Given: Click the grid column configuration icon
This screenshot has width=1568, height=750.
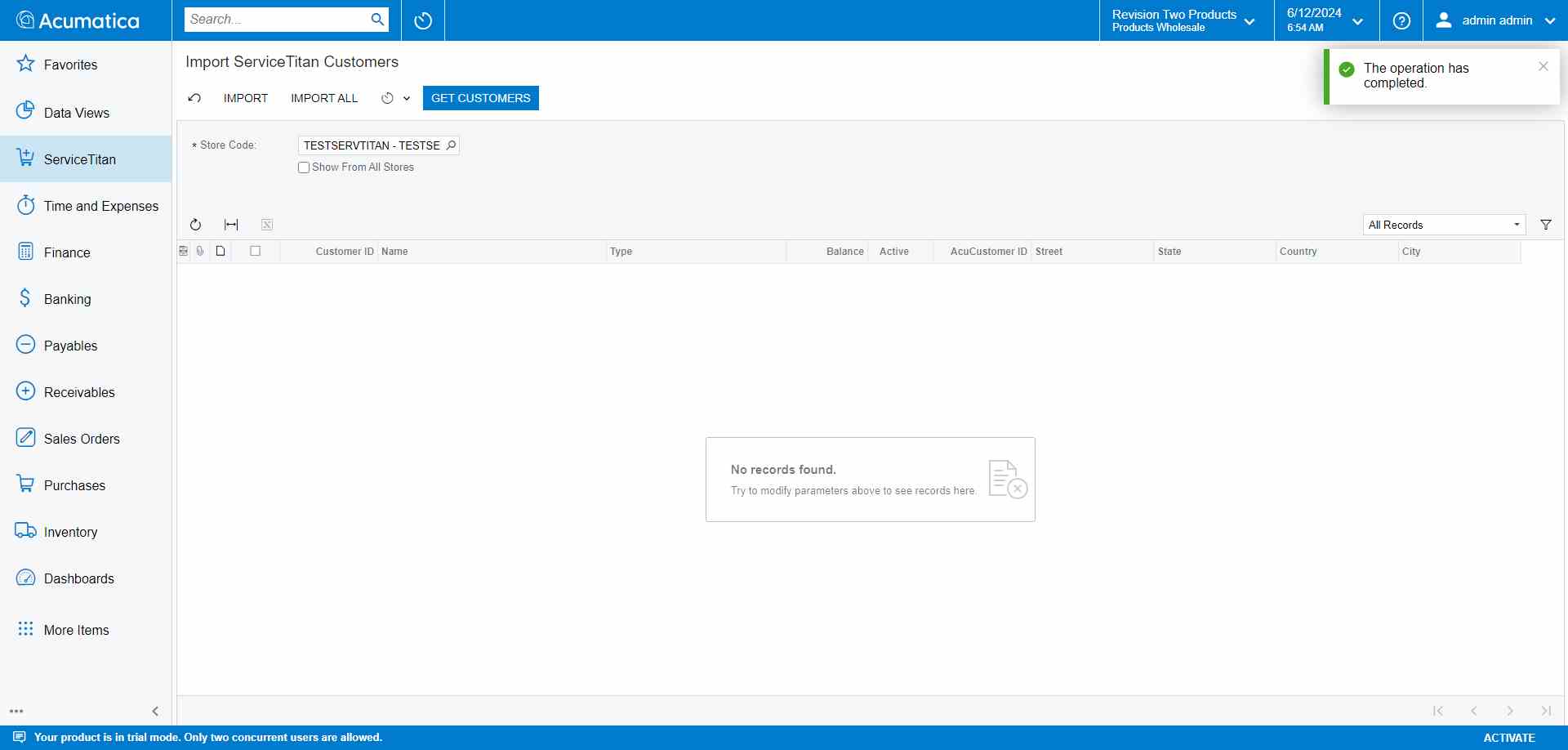Looking at the screenshot, I should coord(183,251).
